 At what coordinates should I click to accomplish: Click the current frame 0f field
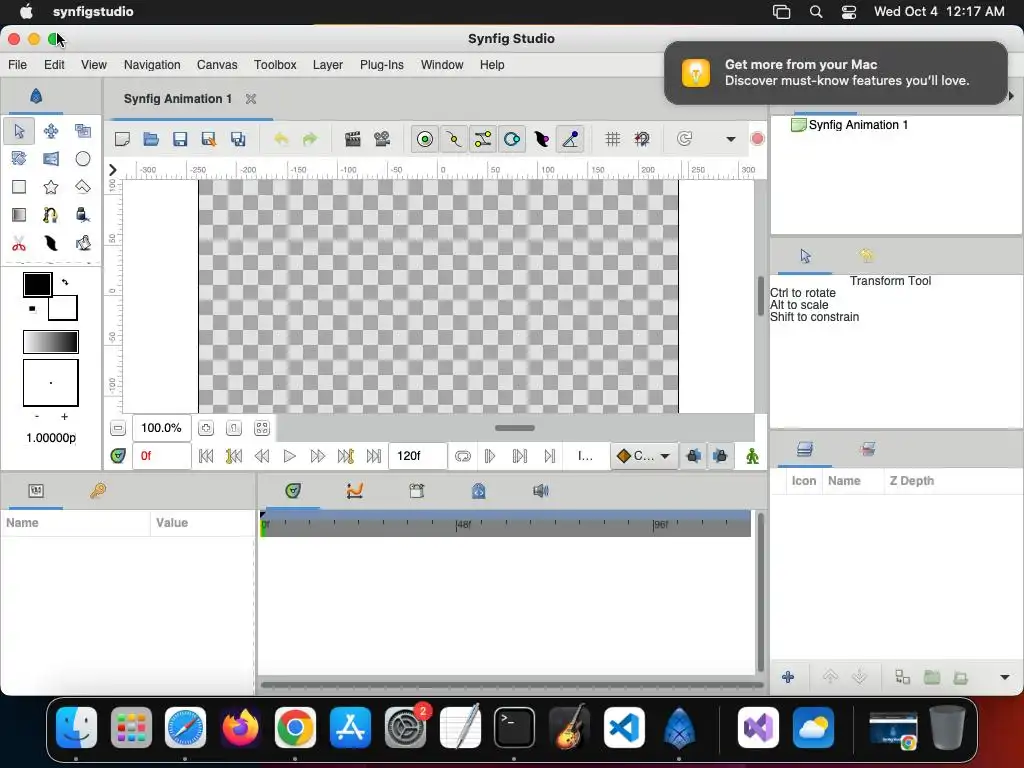(x=161, y=456)
